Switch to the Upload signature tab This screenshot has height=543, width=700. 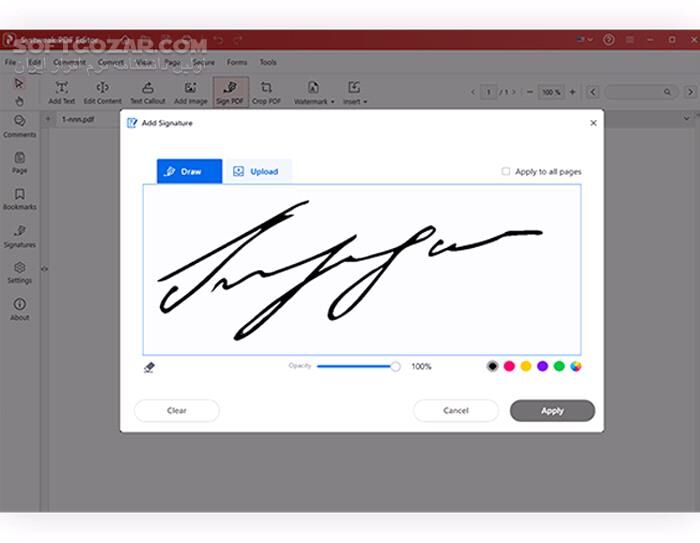(x=258, y=171)
